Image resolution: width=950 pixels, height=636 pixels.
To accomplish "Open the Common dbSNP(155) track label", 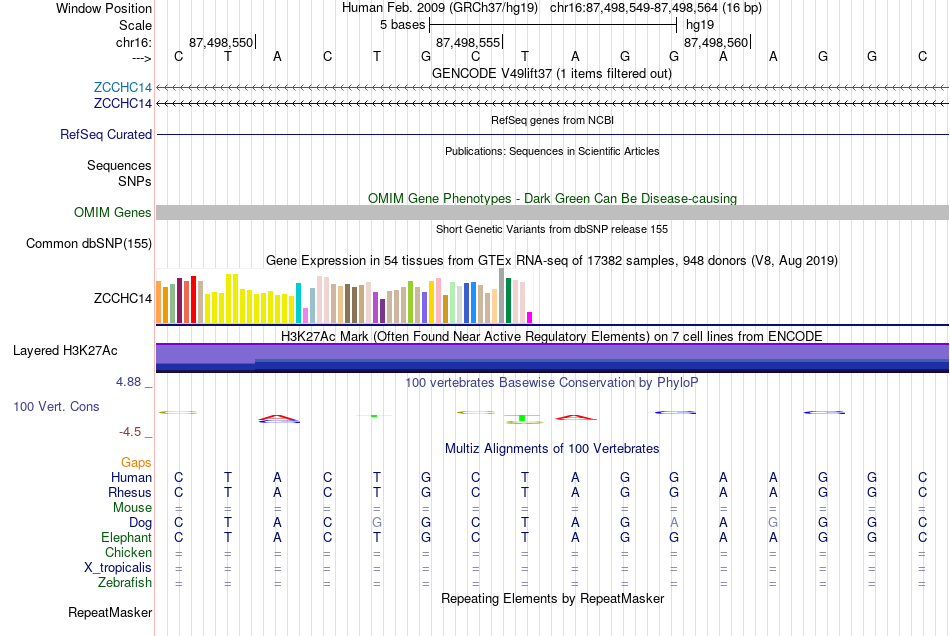I will point(89,243).
